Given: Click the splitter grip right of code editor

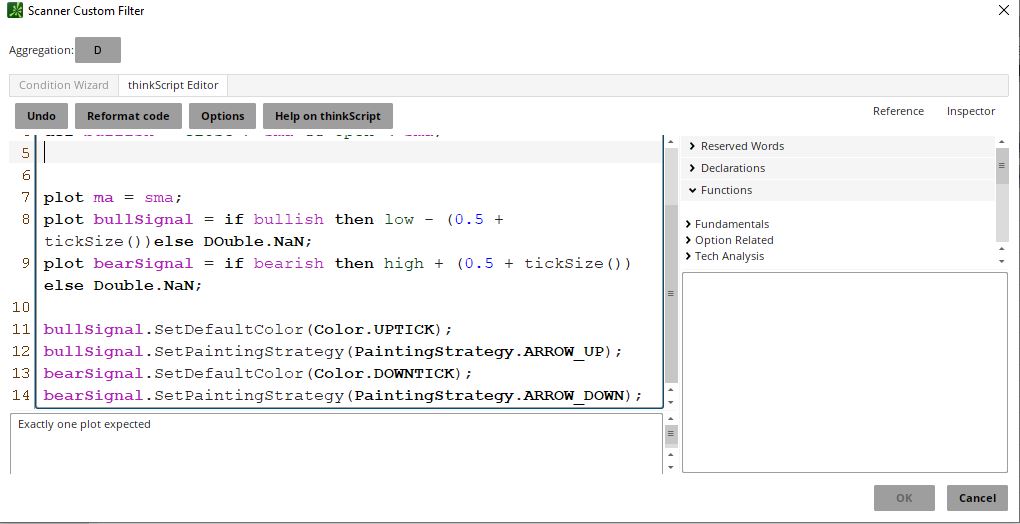Looking at the screenshot, I should coord(671,293).
